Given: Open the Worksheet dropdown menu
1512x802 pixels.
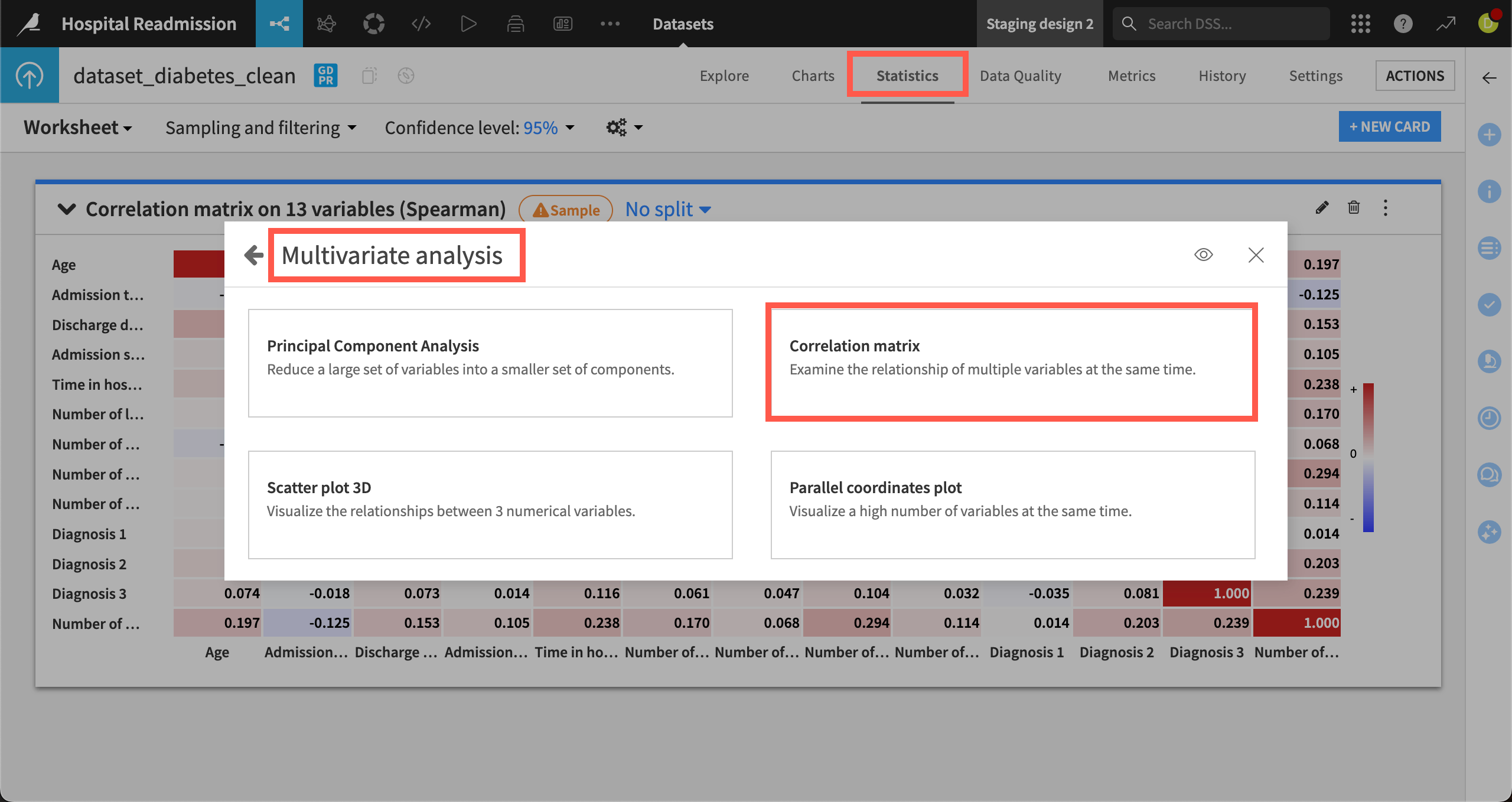Looking at the screenshot, I should point(77,128).
